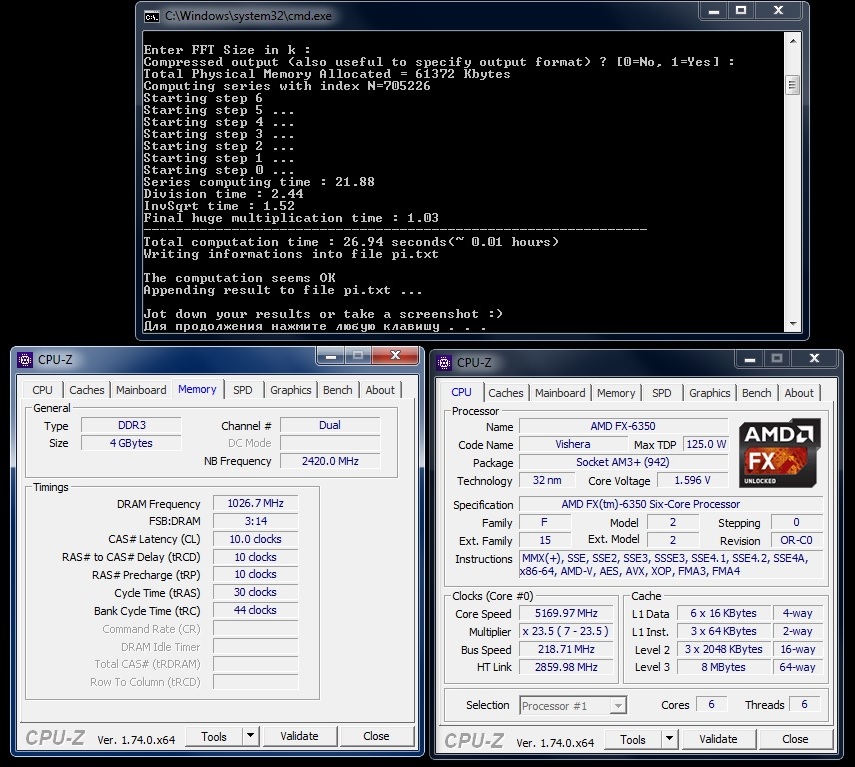
Task: Click Close button in right CPU-Z window
Action: 795,740
